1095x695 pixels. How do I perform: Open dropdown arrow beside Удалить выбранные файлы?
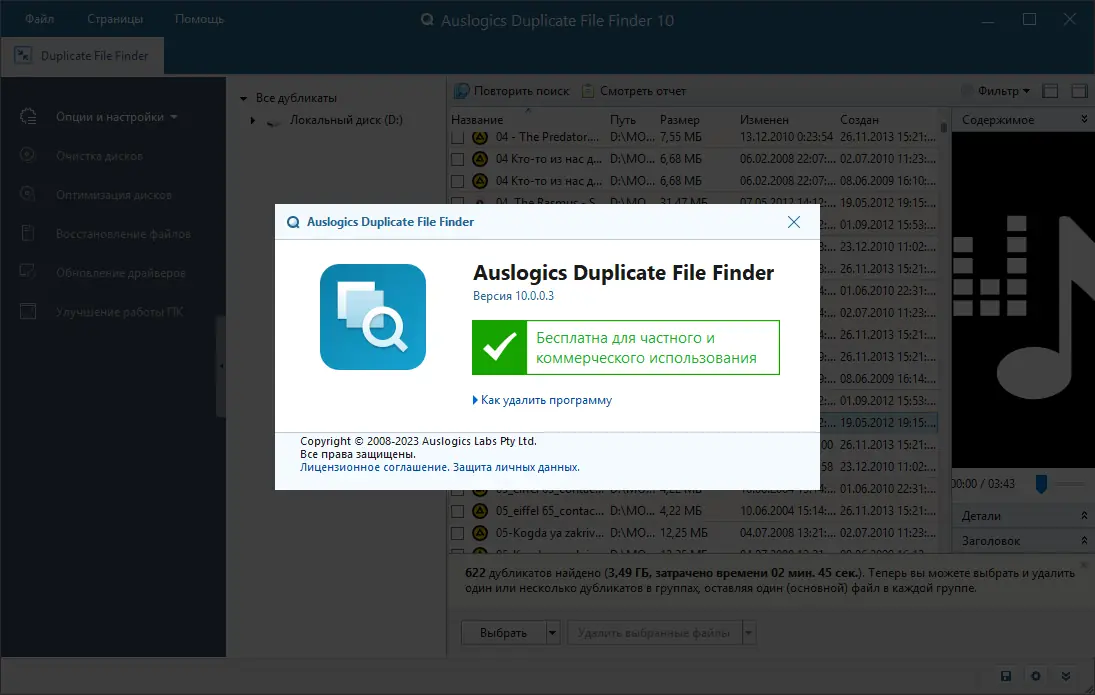click(x=749, y=633)
